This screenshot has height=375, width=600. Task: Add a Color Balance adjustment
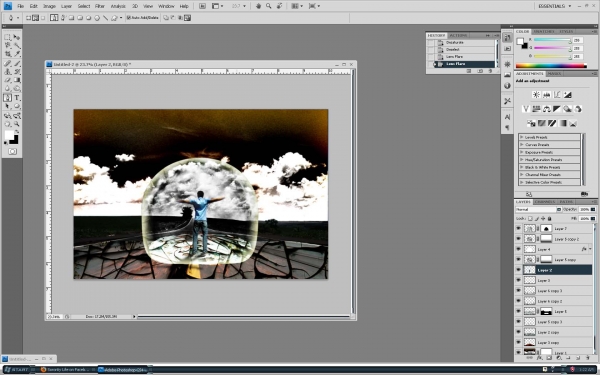[546, 109]
